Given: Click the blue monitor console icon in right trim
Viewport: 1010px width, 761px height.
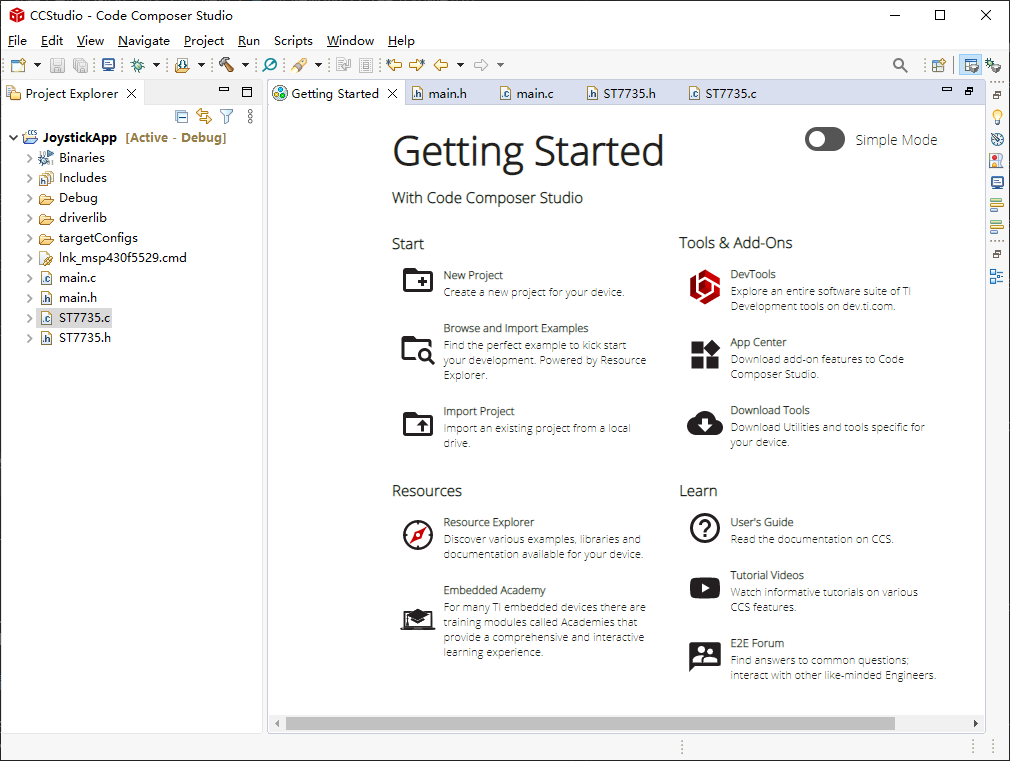Looking at the screenshot, I should [997, 183].
